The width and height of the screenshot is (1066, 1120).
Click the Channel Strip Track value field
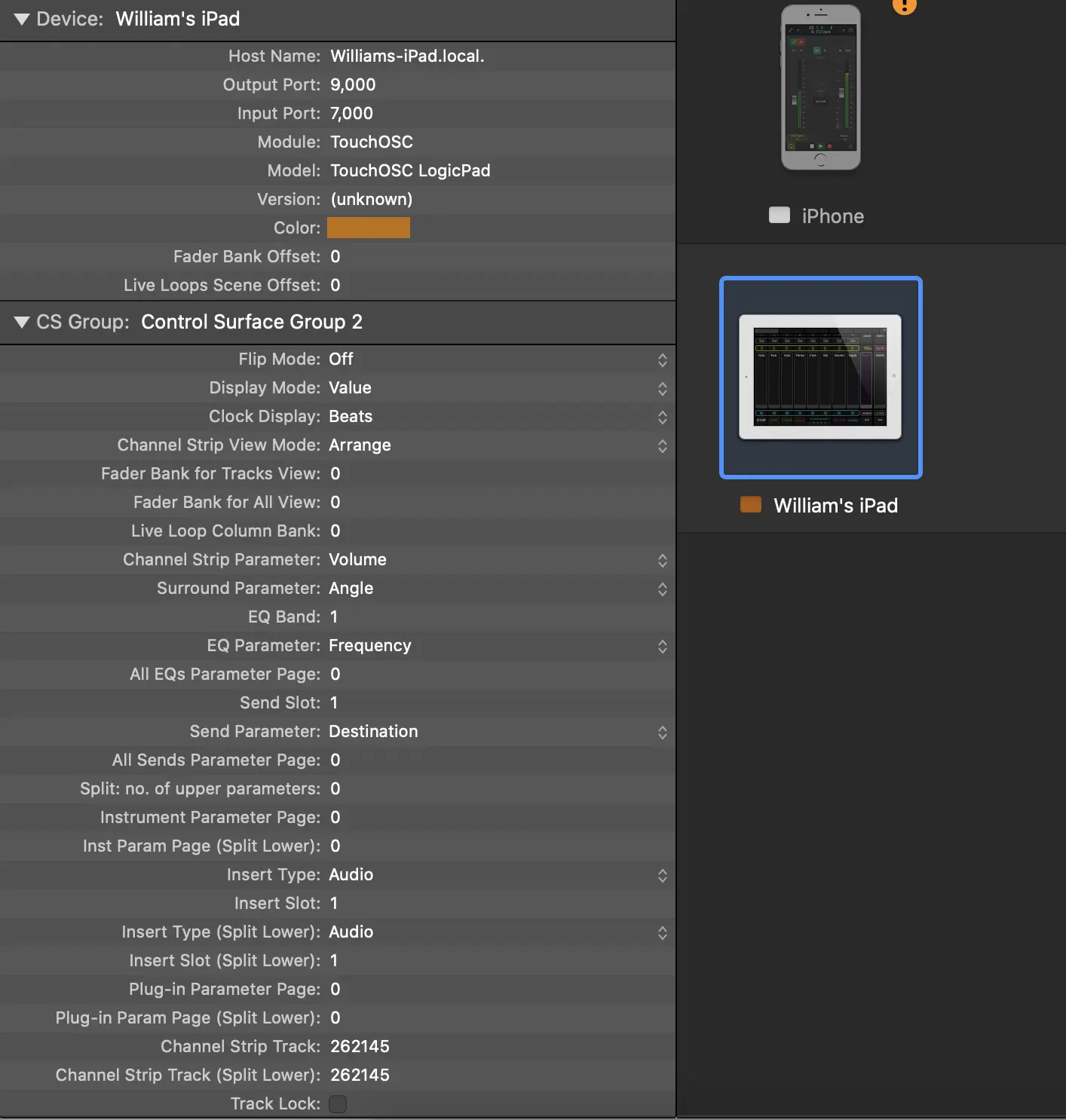pos(360,1046)
